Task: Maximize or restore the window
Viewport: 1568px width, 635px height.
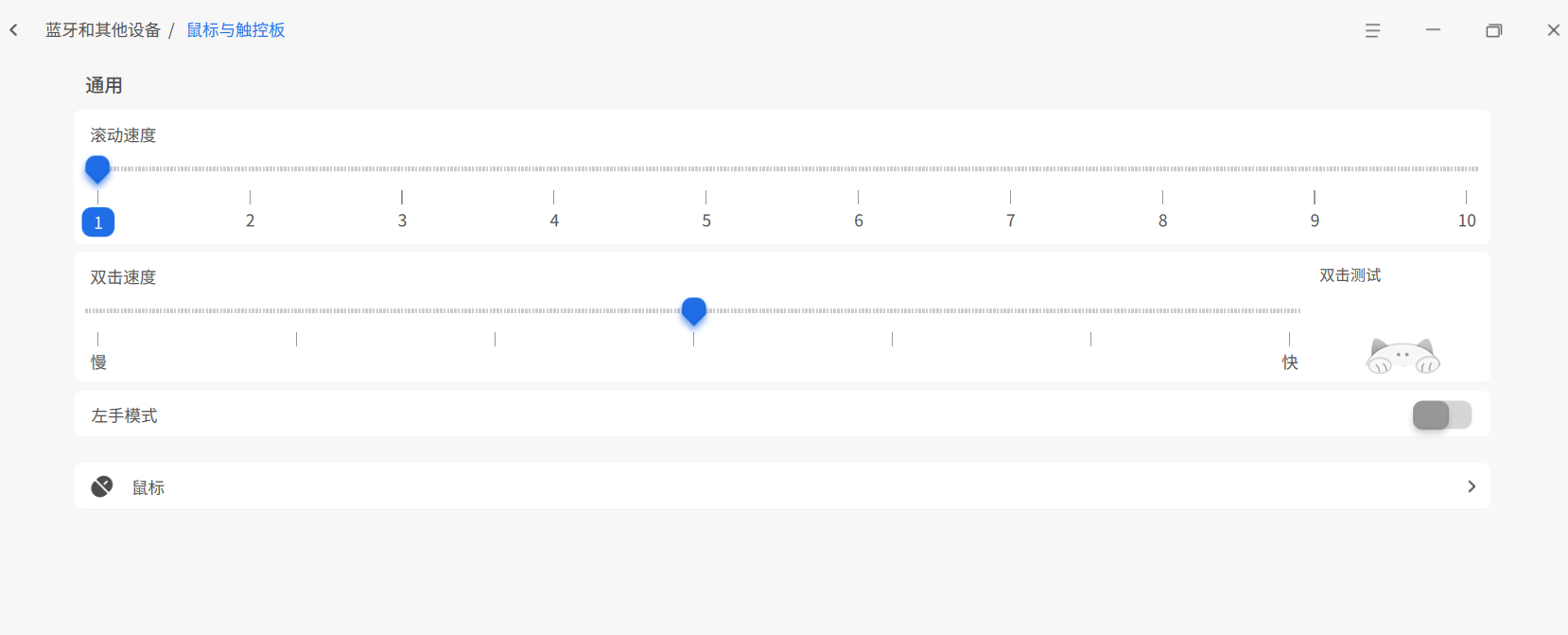Action: [1493, 30]
